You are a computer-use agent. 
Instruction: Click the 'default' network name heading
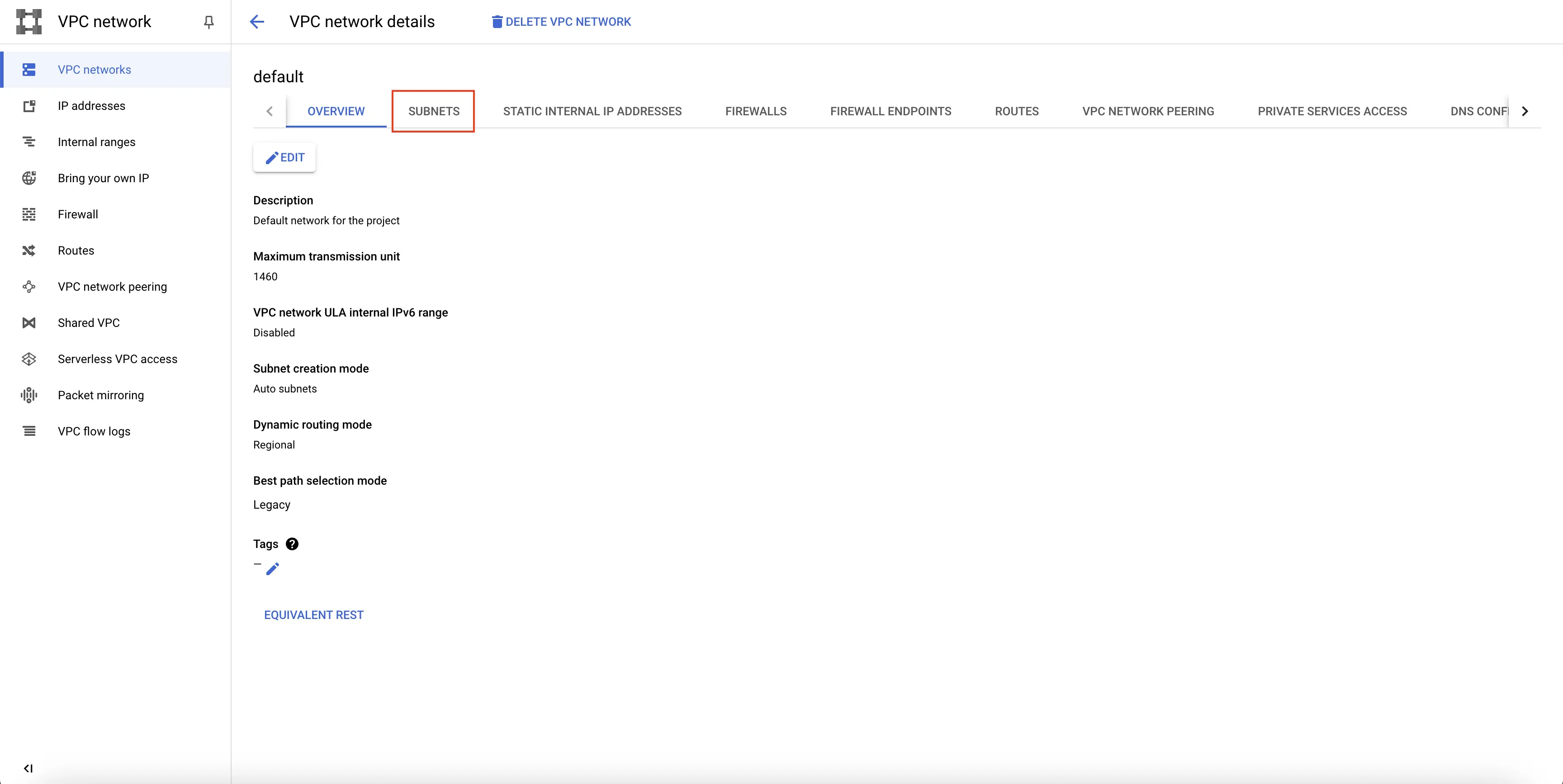click(279, 76)
